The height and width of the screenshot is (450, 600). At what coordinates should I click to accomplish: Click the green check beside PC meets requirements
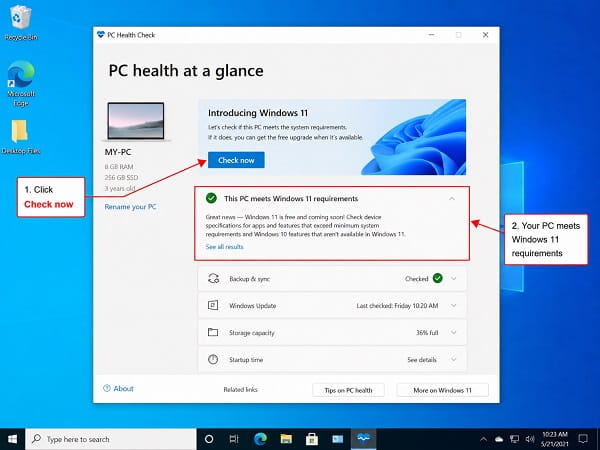pyautogui.click(x=211, y=198)
